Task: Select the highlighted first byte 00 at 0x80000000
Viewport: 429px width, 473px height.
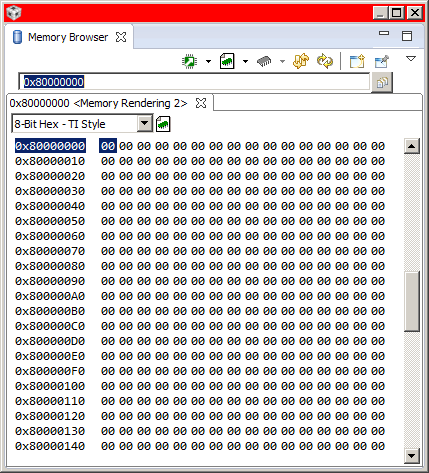Action: 108,146
